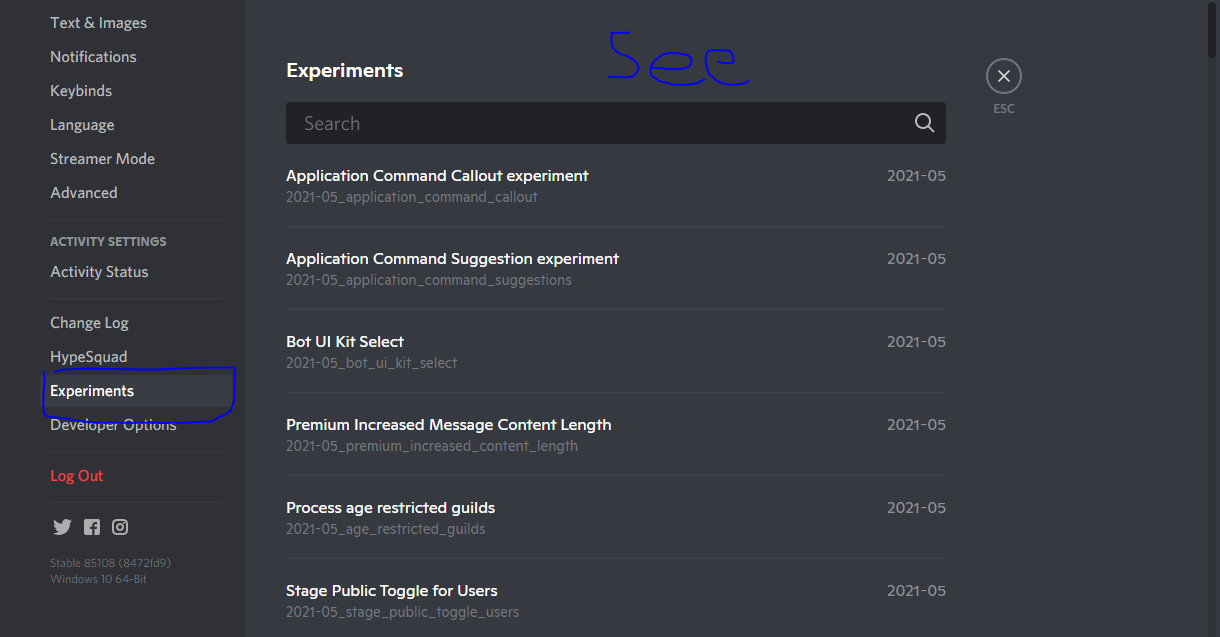Screen dimensions: 1220x637
Task: Select the Premium Increased Message Content Length experiment
Action: 448,424
